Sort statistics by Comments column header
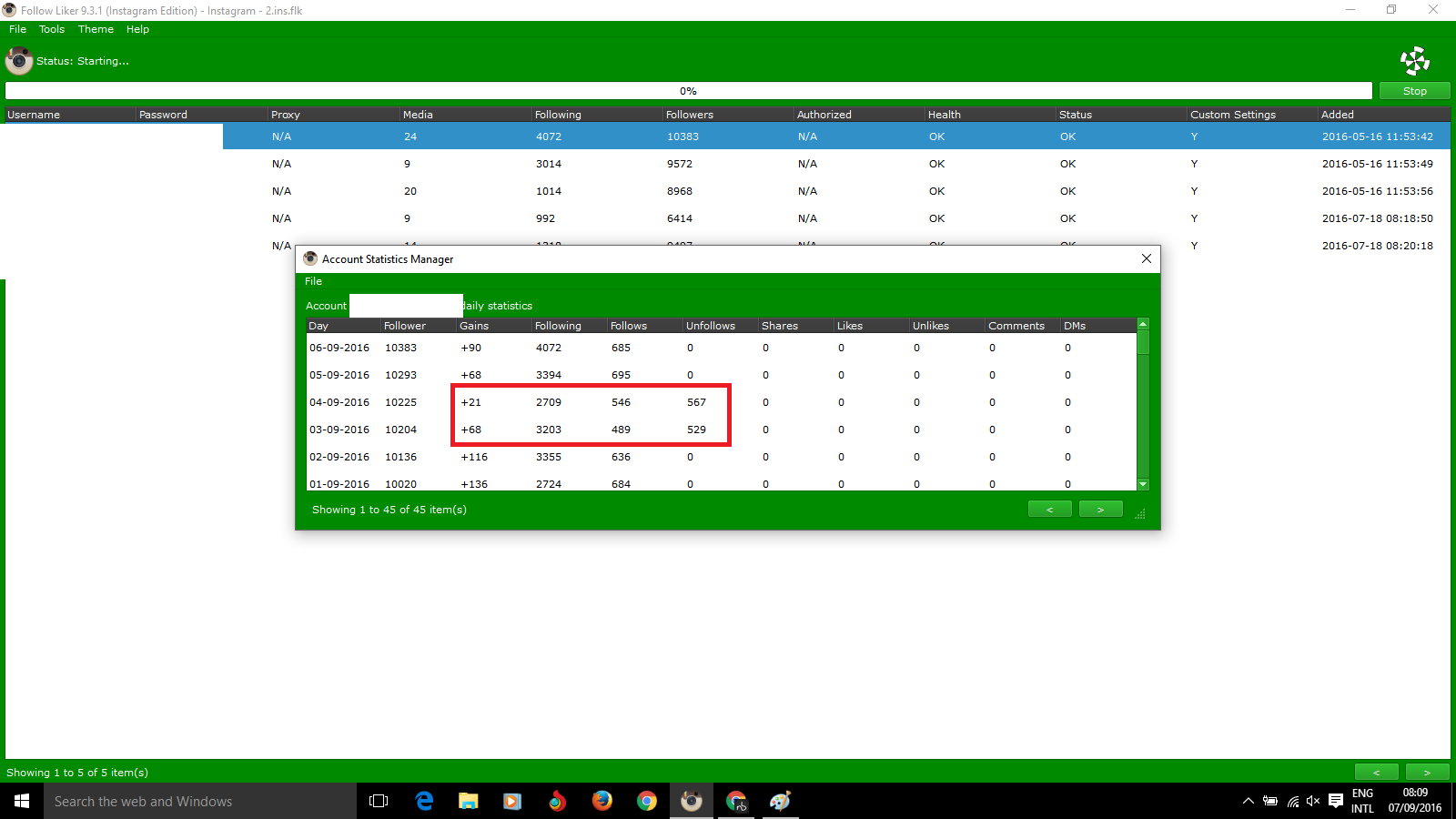This screenshot has width=1456, height=819. point(1022,326)
